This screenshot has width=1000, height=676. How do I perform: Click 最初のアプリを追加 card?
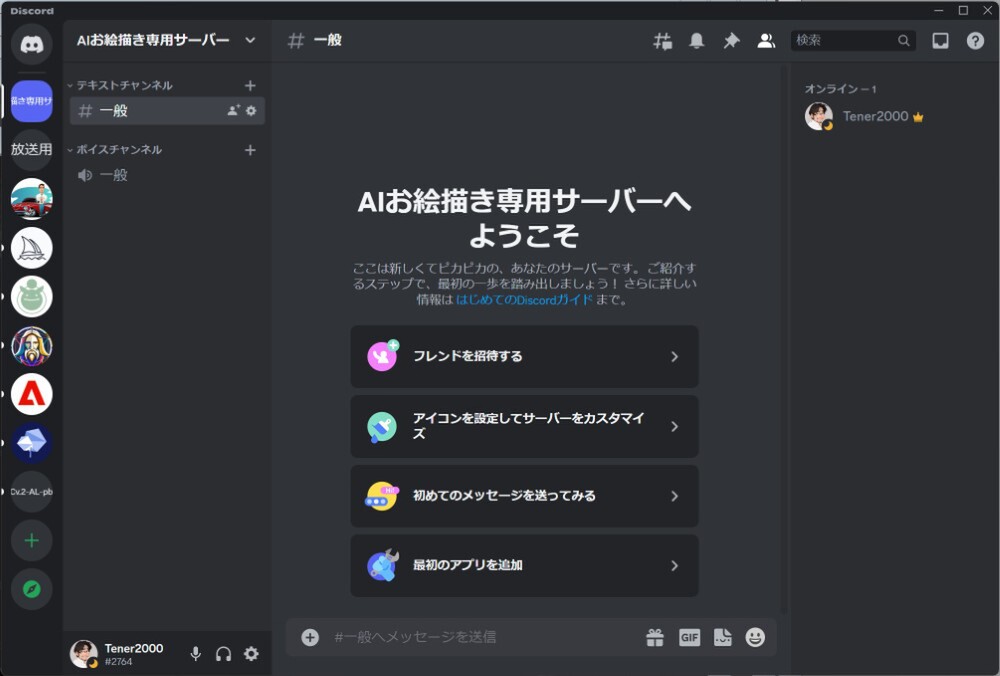click(524, 566)
